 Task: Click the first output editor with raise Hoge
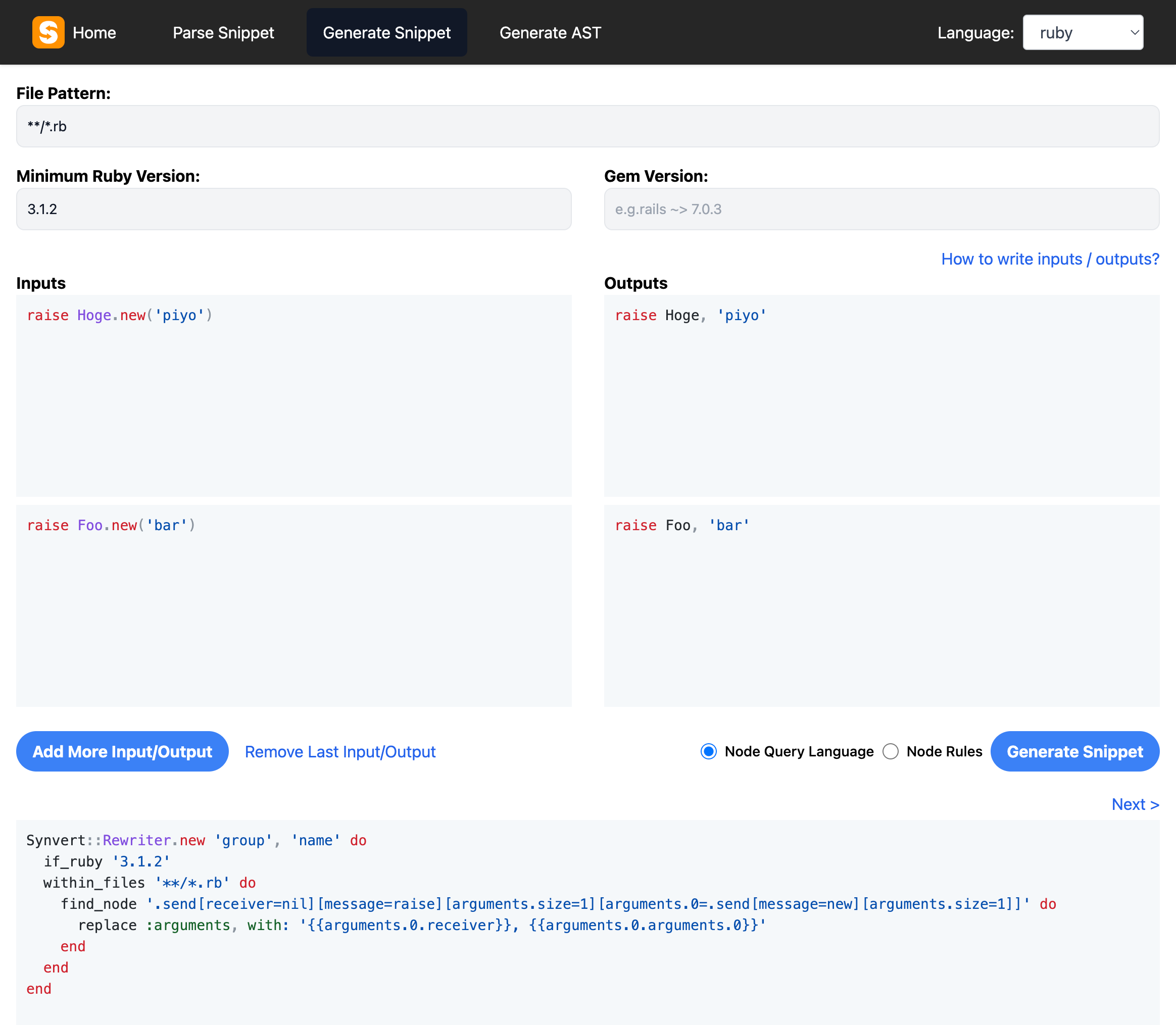coord(881,395)
